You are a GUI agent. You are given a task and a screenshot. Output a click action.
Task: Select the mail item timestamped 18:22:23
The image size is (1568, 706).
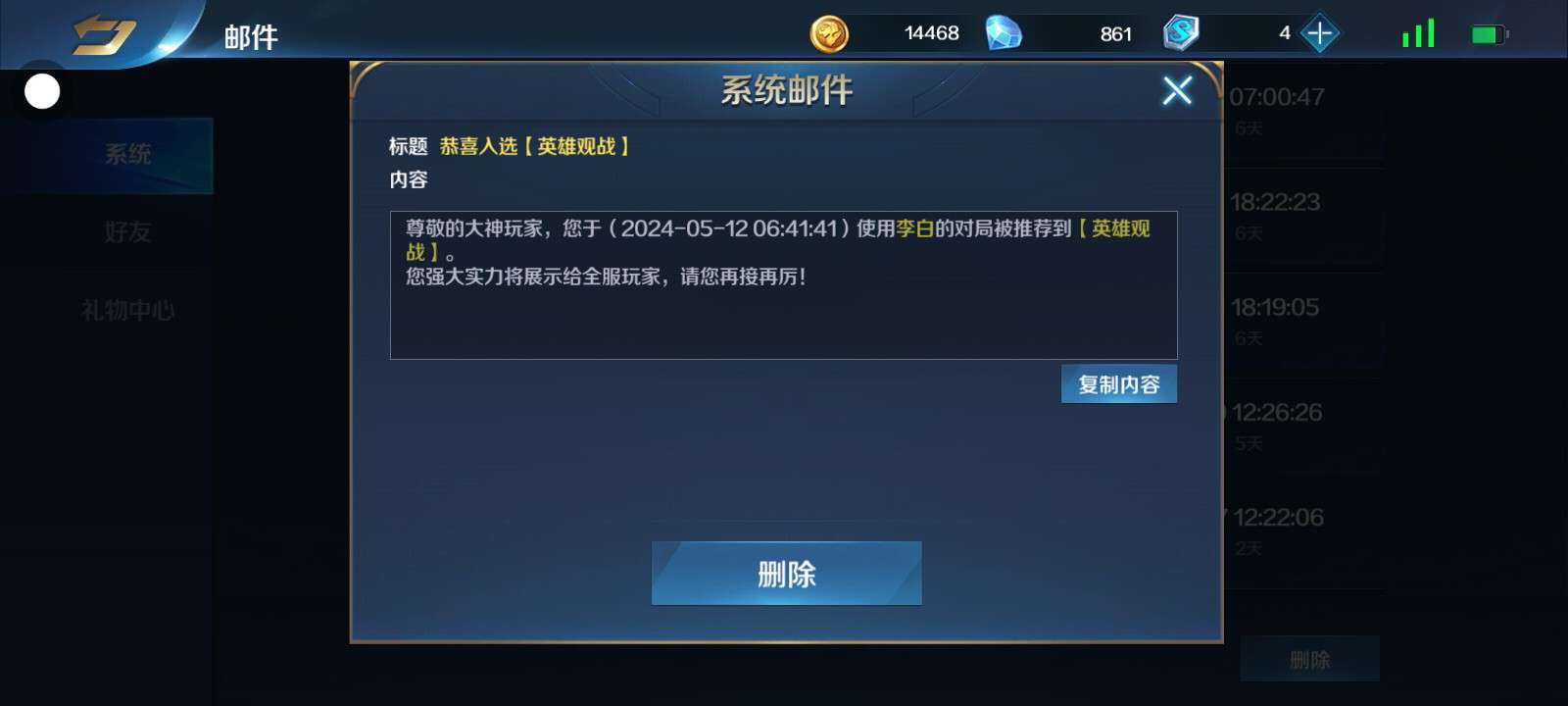1303,216
